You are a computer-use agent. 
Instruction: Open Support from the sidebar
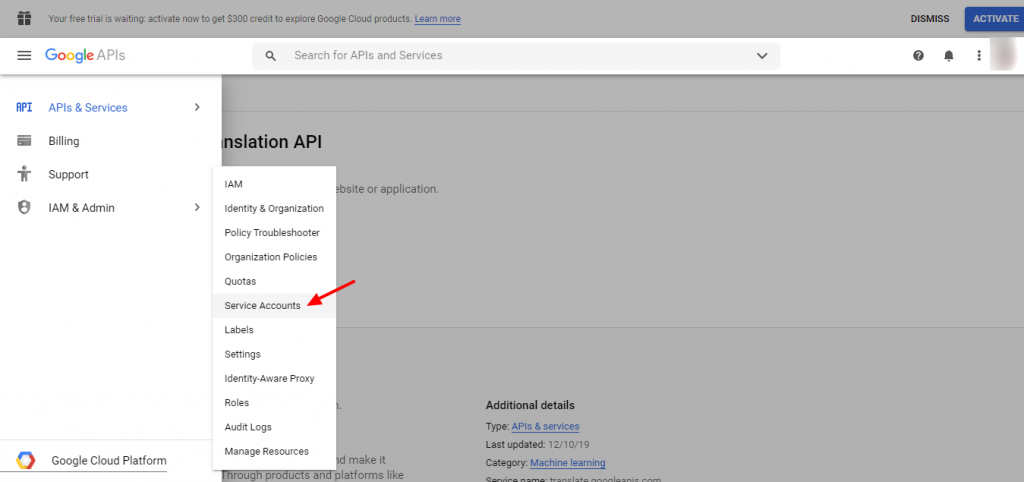tap(69, 174)
